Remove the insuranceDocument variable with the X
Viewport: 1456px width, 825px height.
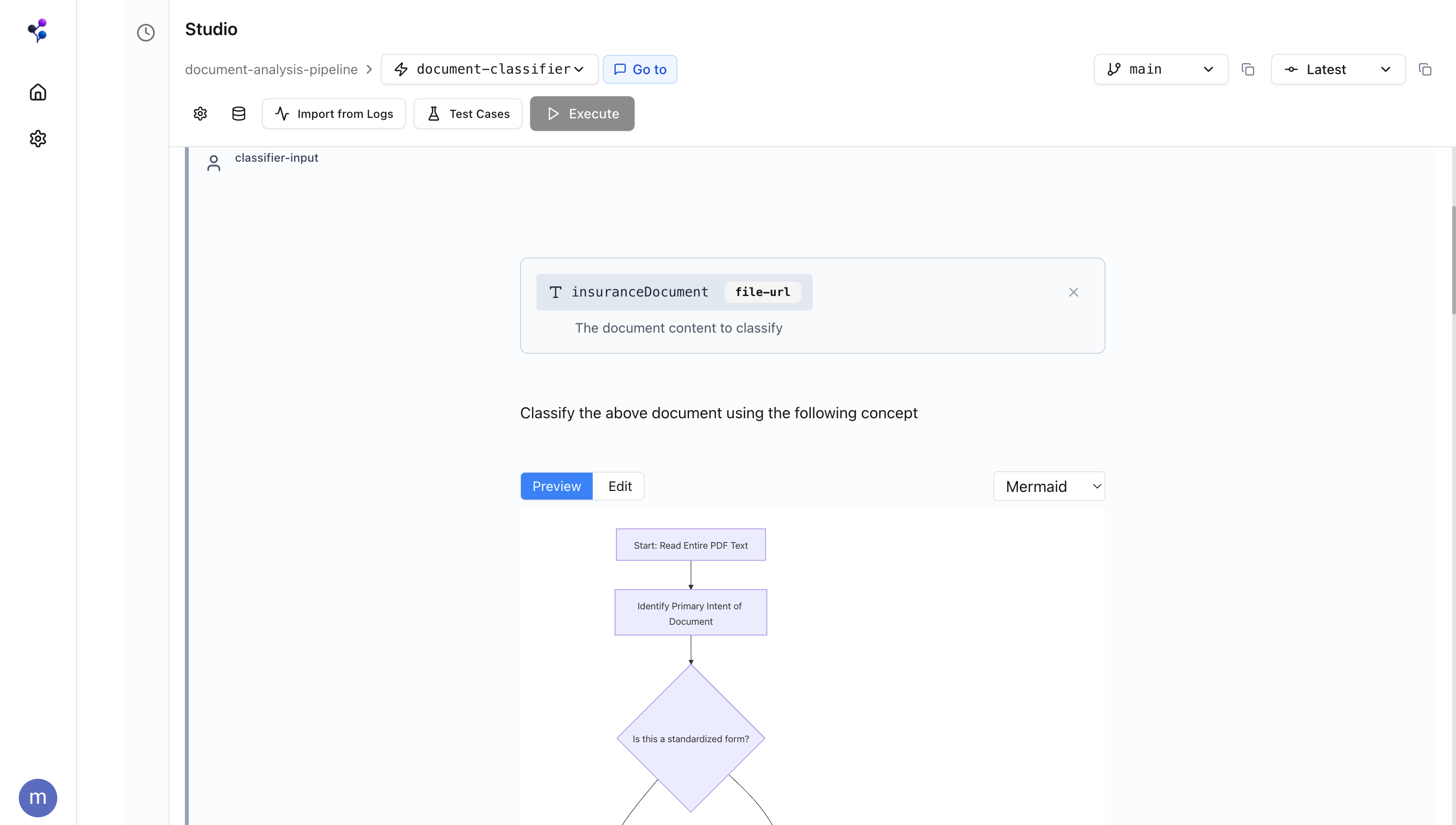(1073, 292)
